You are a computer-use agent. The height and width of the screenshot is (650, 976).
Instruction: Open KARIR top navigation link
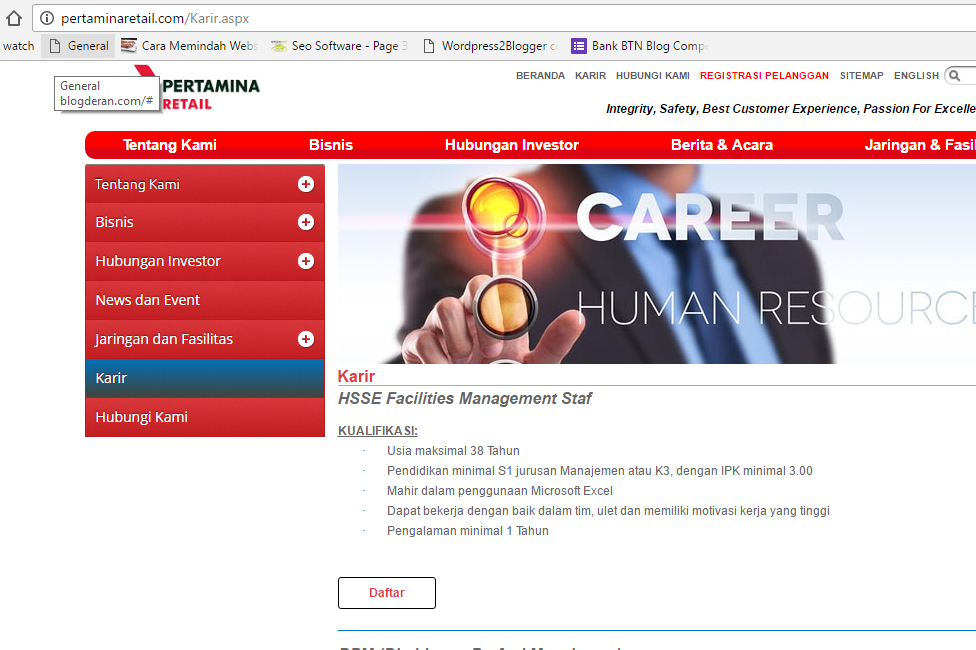(x=590, y=75)
